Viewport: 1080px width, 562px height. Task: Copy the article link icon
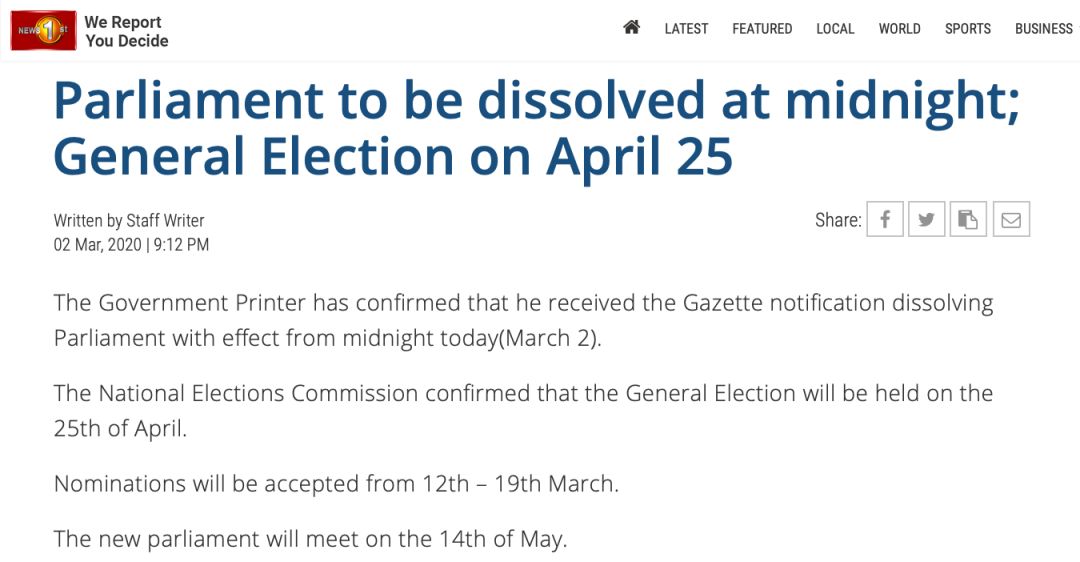[968, 220]
